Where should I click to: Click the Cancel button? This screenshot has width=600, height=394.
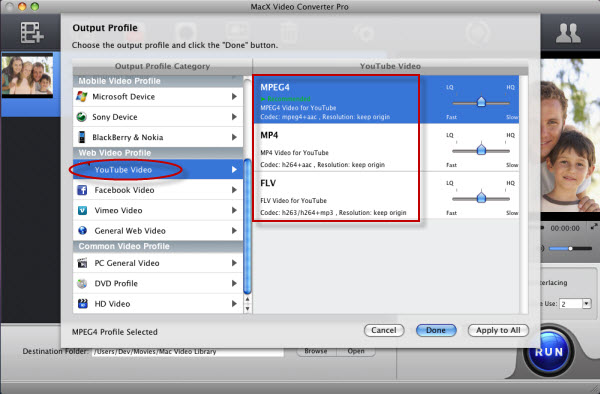click(384, 330)
